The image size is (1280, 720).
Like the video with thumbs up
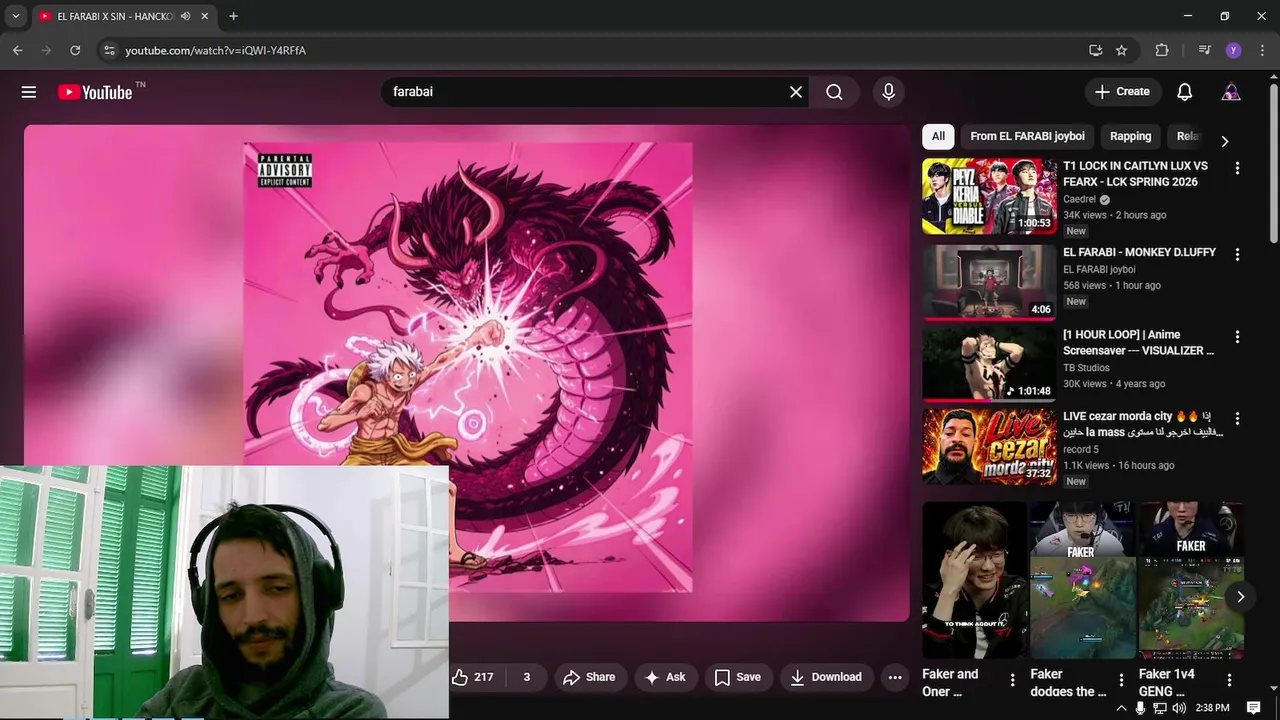pyautogui.click(x=472, y=677)
